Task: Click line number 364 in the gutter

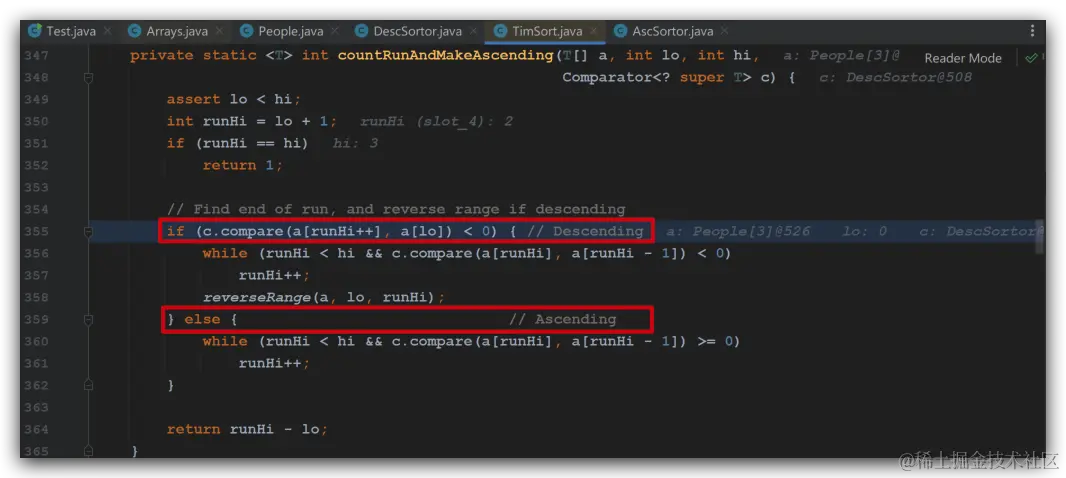Action: 35,429
